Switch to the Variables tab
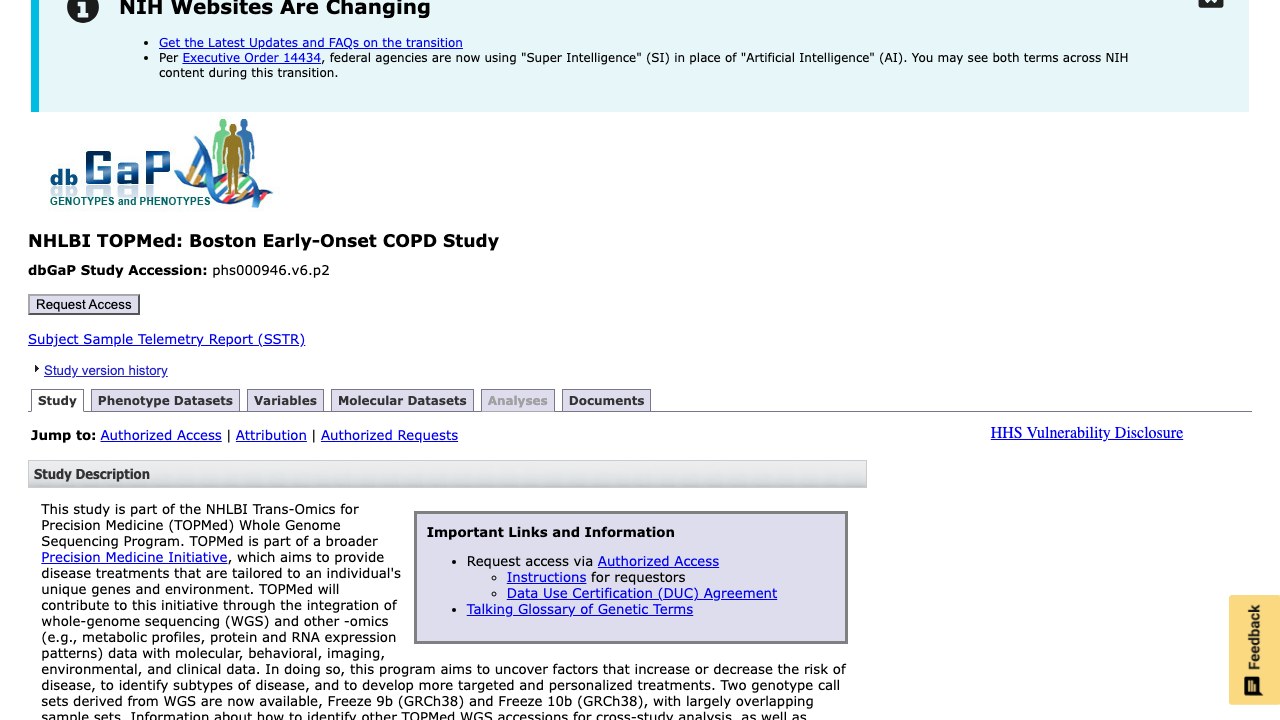Screen dimensions: 1280x720 (x=285, y=400)
